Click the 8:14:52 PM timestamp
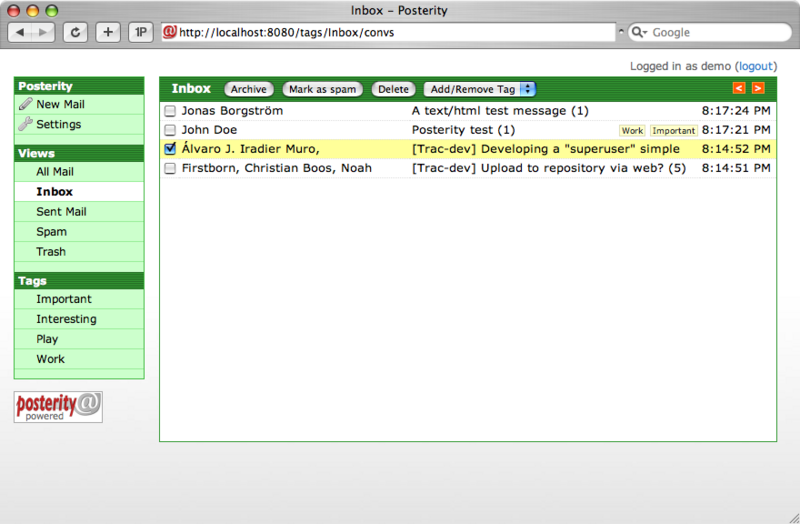 736,149
